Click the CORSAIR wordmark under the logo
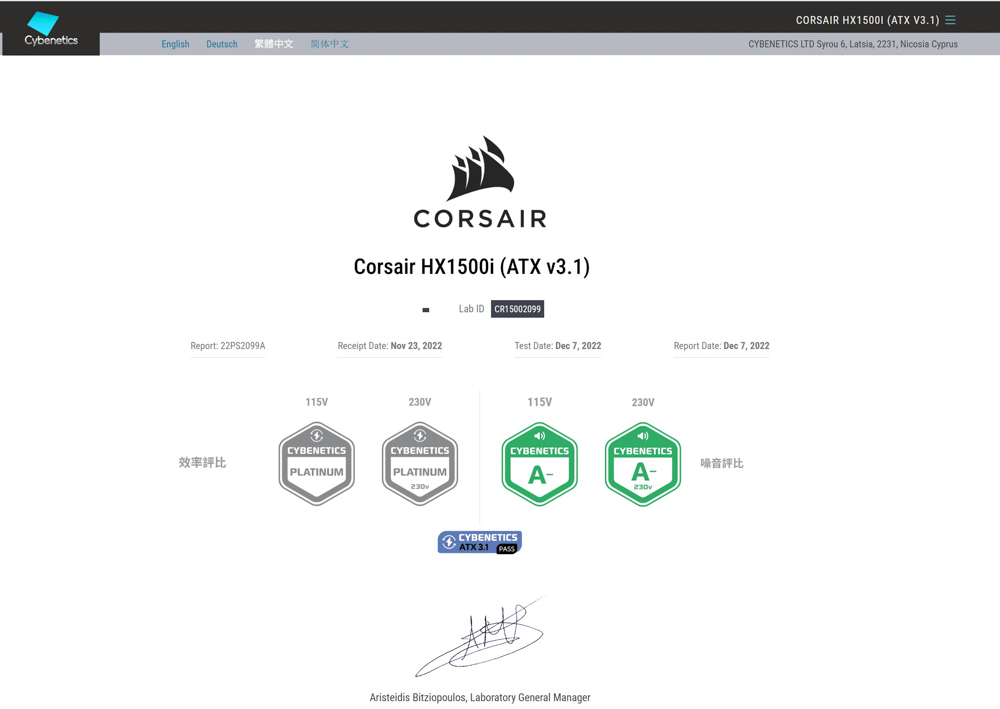The image size is (1000, 709). (x=480, y=219)
